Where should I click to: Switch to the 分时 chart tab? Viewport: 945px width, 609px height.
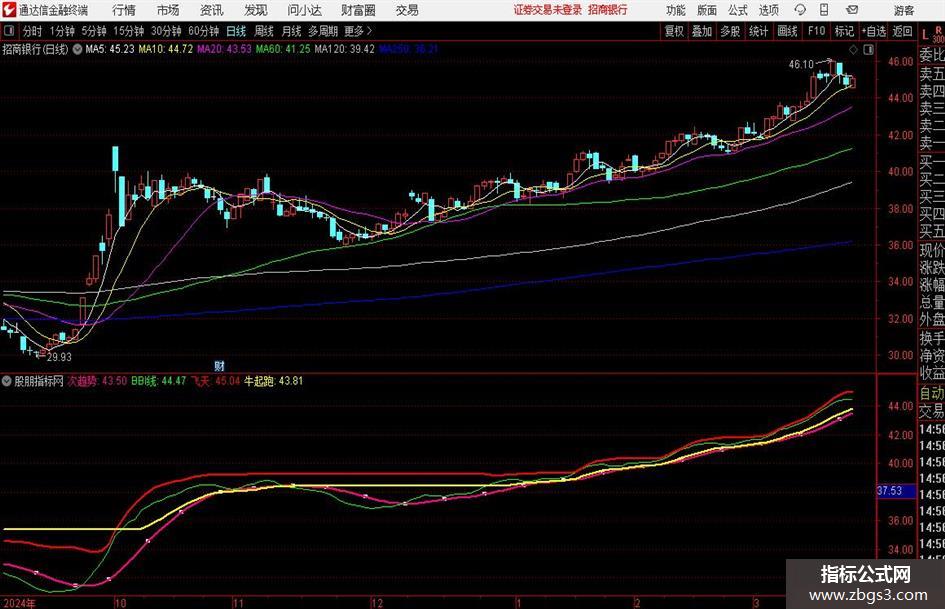click(33, 31)
